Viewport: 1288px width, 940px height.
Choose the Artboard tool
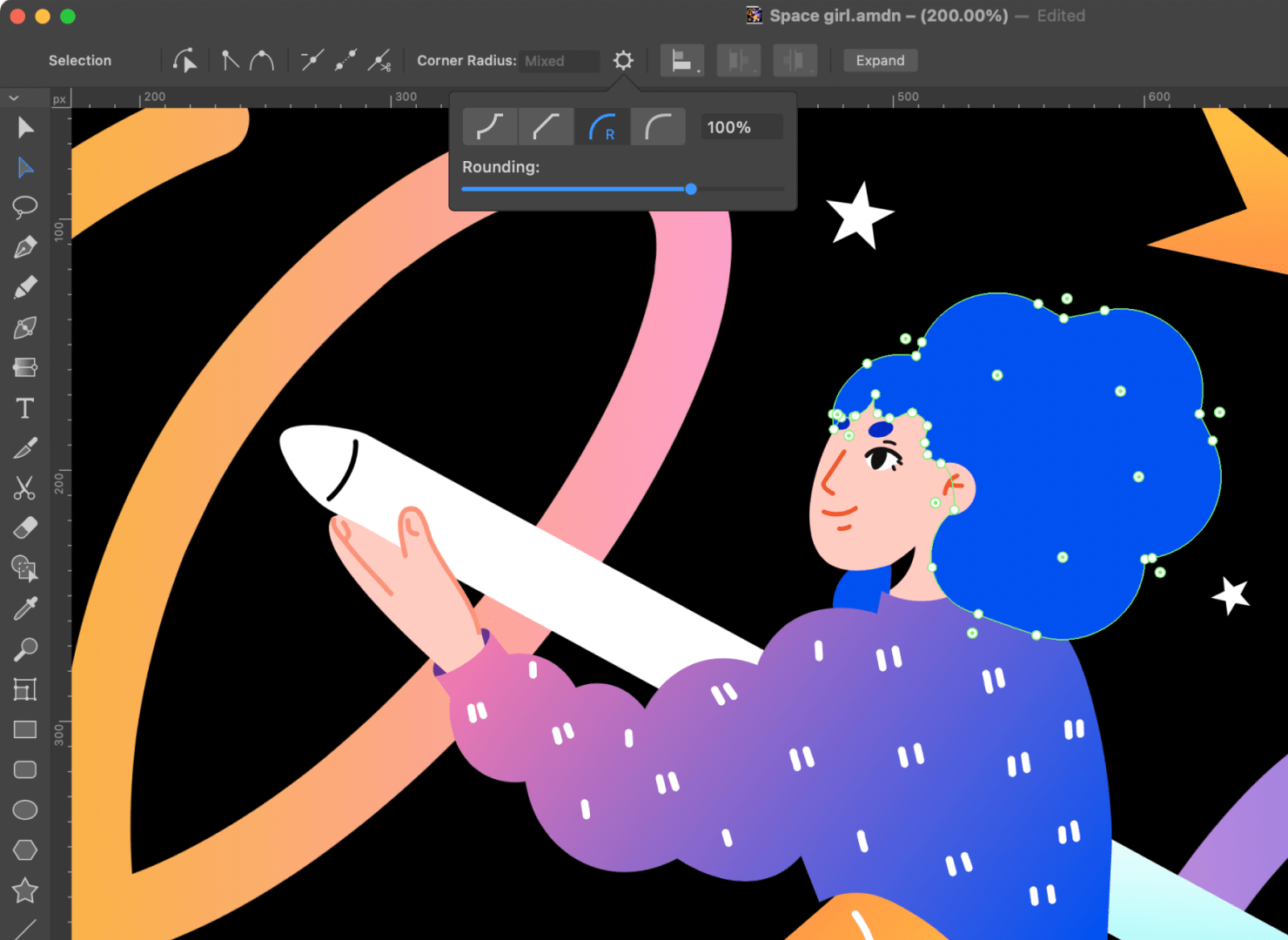pos(25,689)
